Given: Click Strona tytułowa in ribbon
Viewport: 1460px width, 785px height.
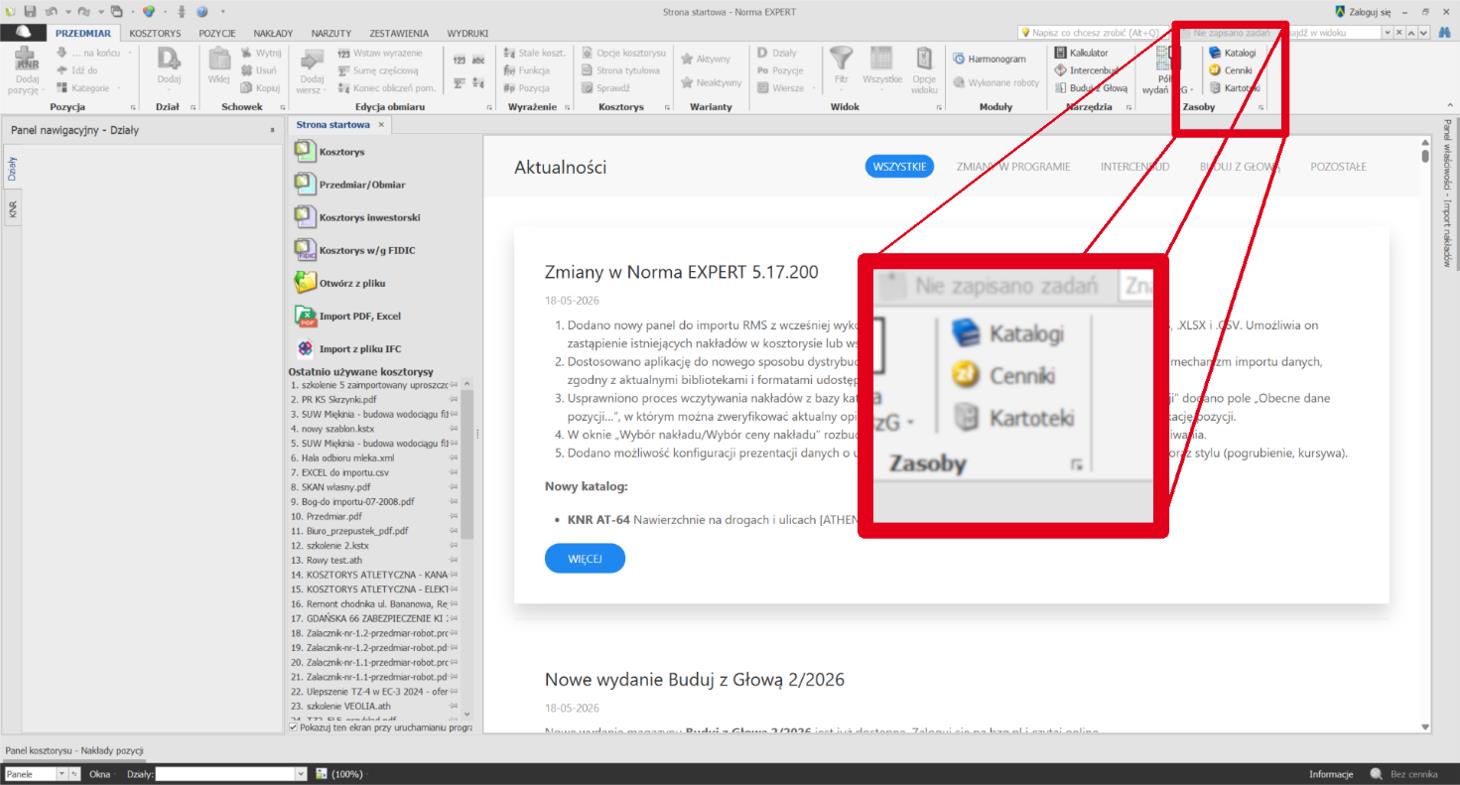Looking at the screenshot, I should tap(620, 70).
